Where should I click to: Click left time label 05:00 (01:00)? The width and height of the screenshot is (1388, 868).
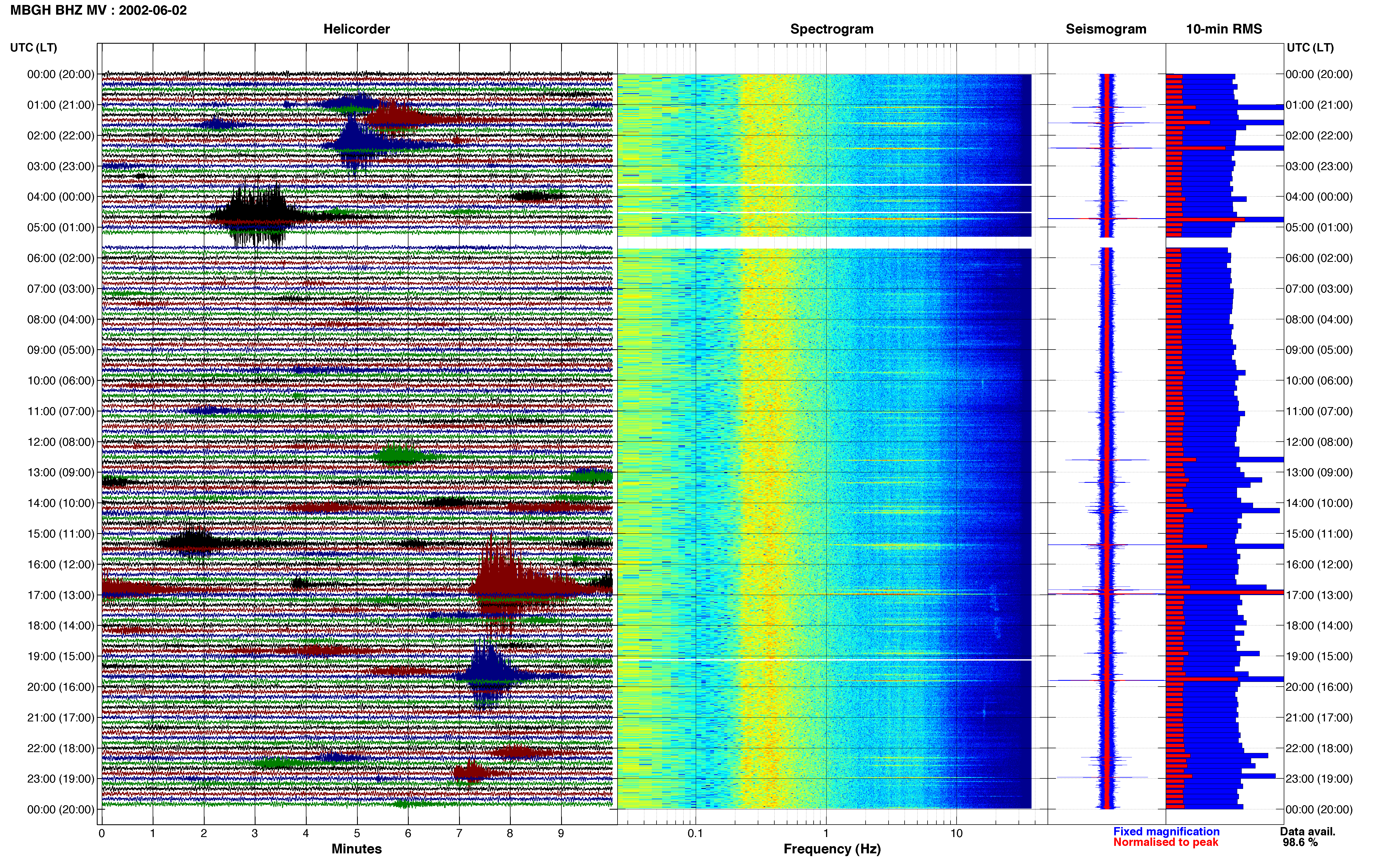coord(61,227)
